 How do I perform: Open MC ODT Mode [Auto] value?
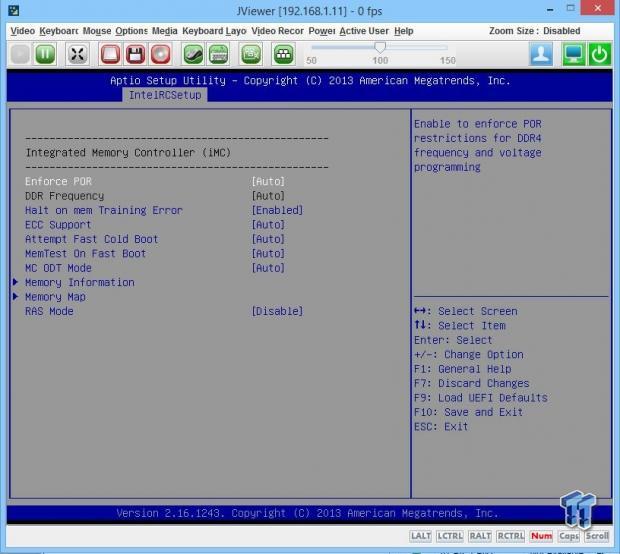pyautogui.click(x=268, y=268)
